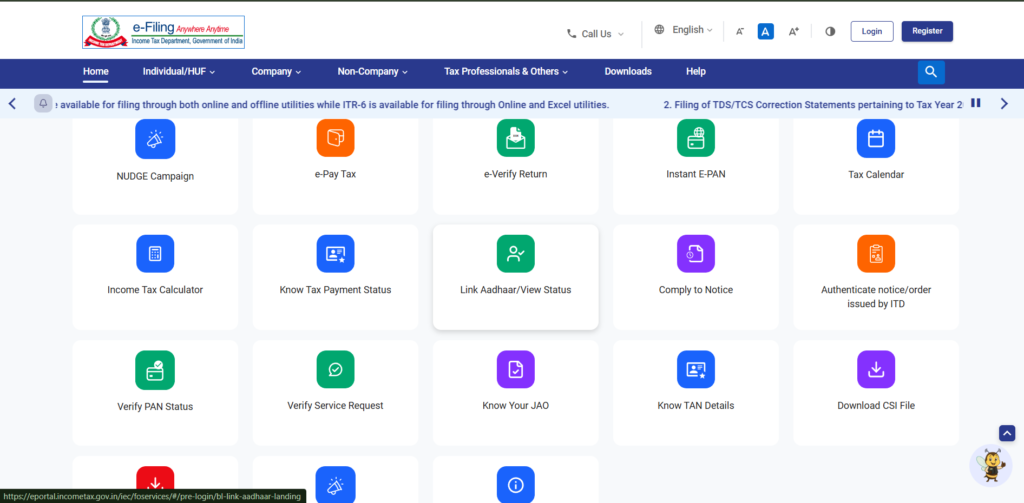The image size is (1024, 503).
Task: Open the site search magnifier icon
Action: pos(931,72)
